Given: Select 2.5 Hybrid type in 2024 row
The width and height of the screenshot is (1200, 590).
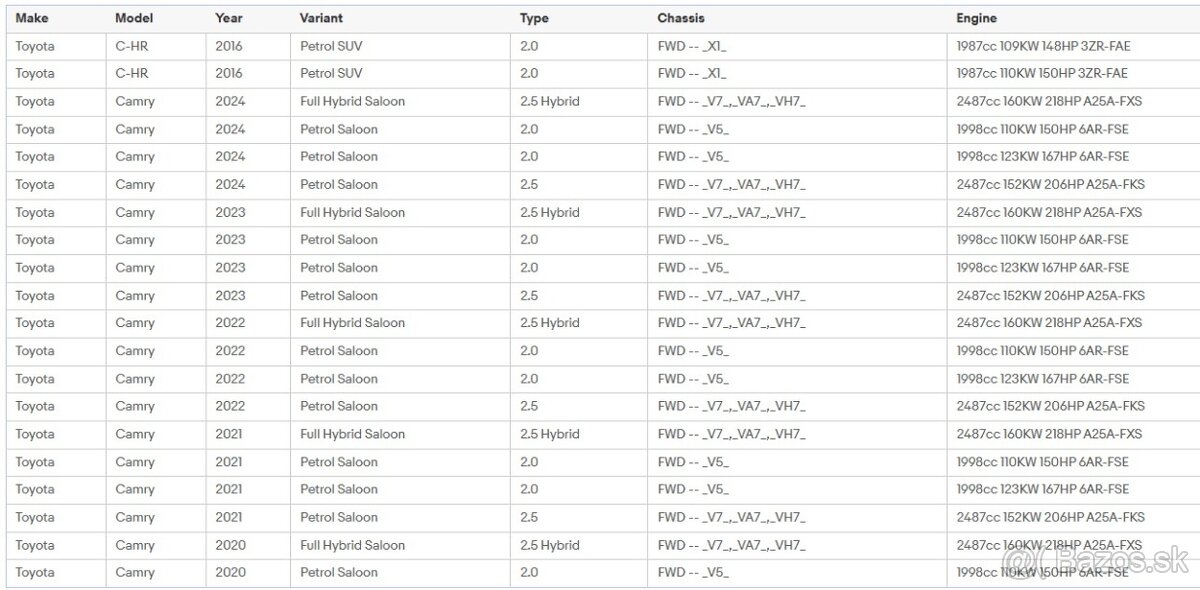Looking at the screenshot, I should click(549, 101).
